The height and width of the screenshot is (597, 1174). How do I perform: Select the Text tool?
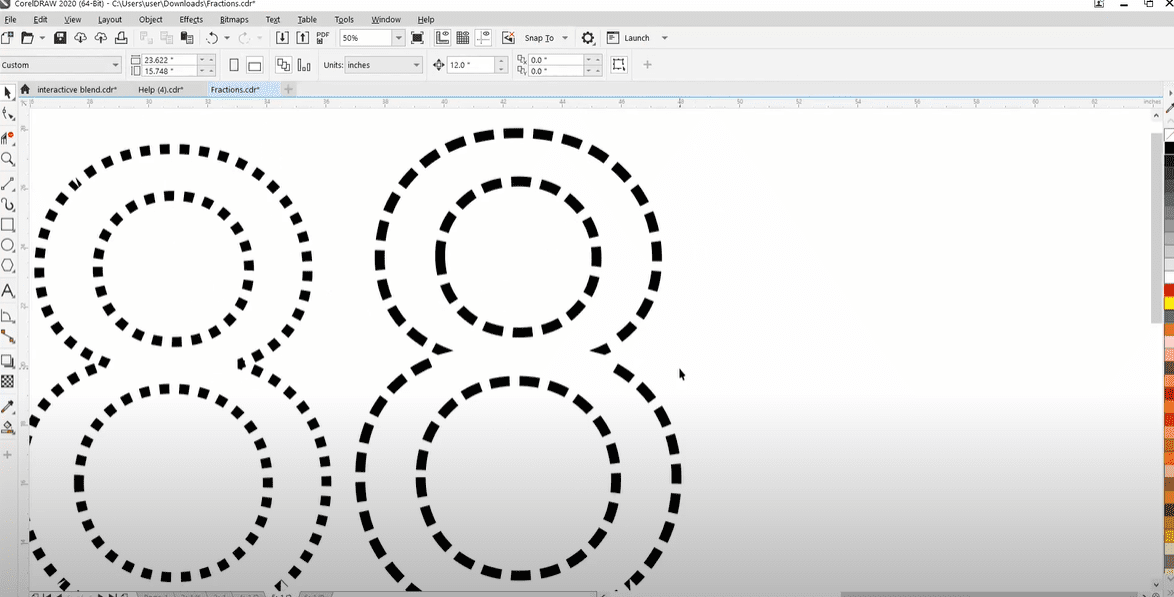click(x=7, y=290)
